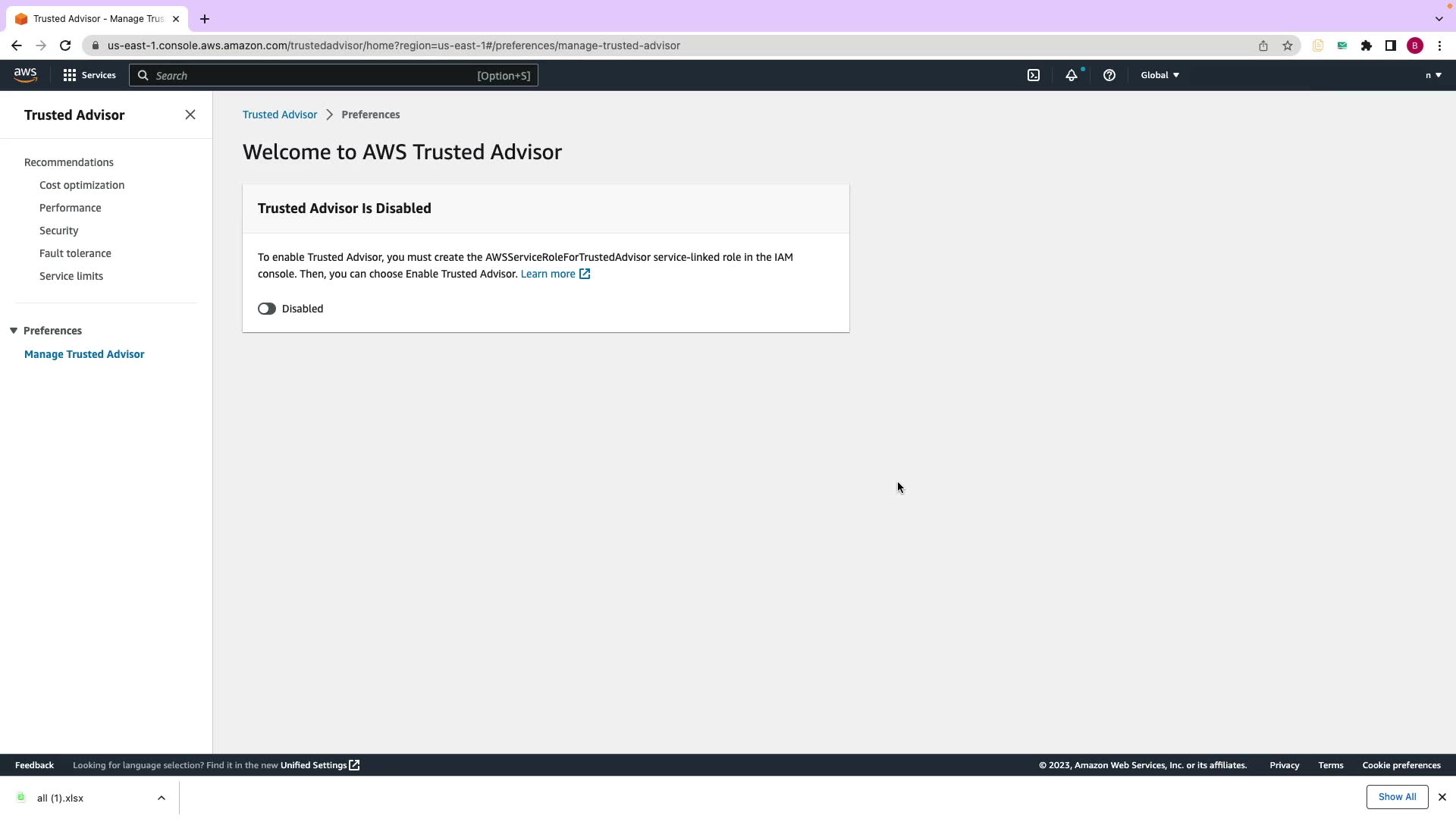
Task: Open the Services grid menu
Action: [x=89, y=75]
